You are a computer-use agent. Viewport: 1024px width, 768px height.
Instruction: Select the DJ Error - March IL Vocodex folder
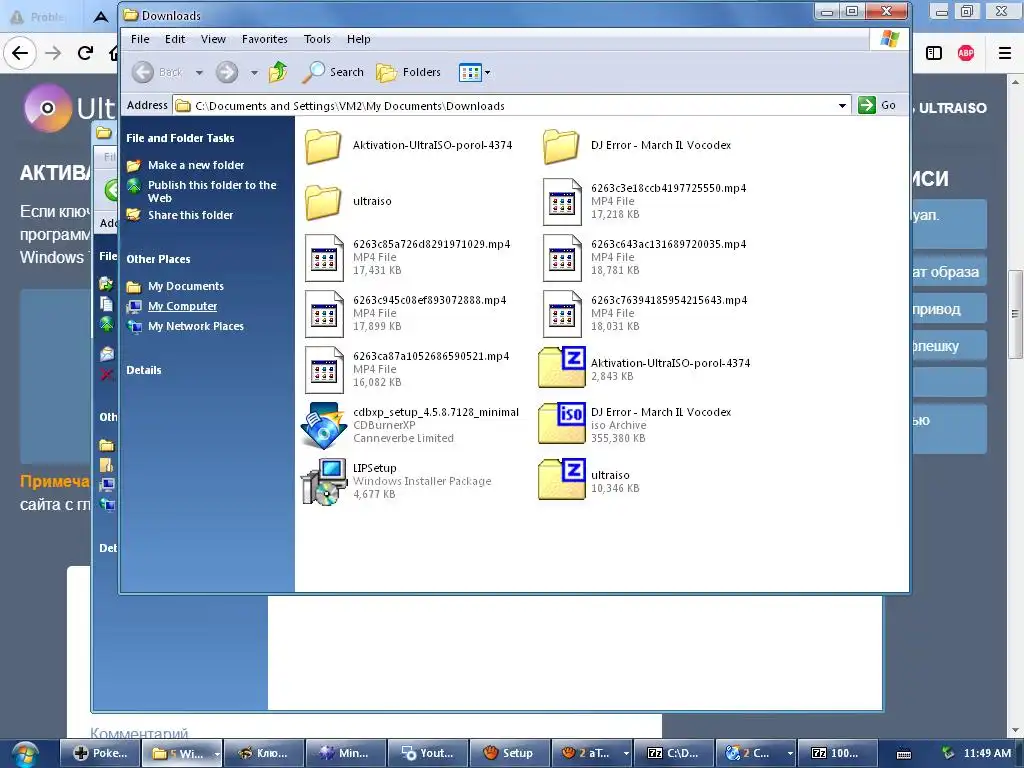tap(561, 146)
